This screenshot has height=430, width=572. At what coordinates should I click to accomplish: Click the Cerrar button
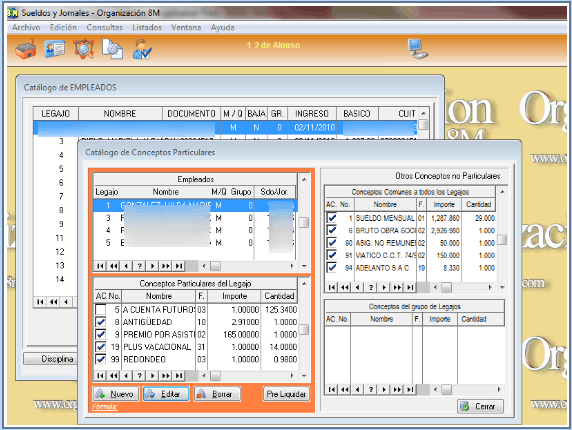480,406
